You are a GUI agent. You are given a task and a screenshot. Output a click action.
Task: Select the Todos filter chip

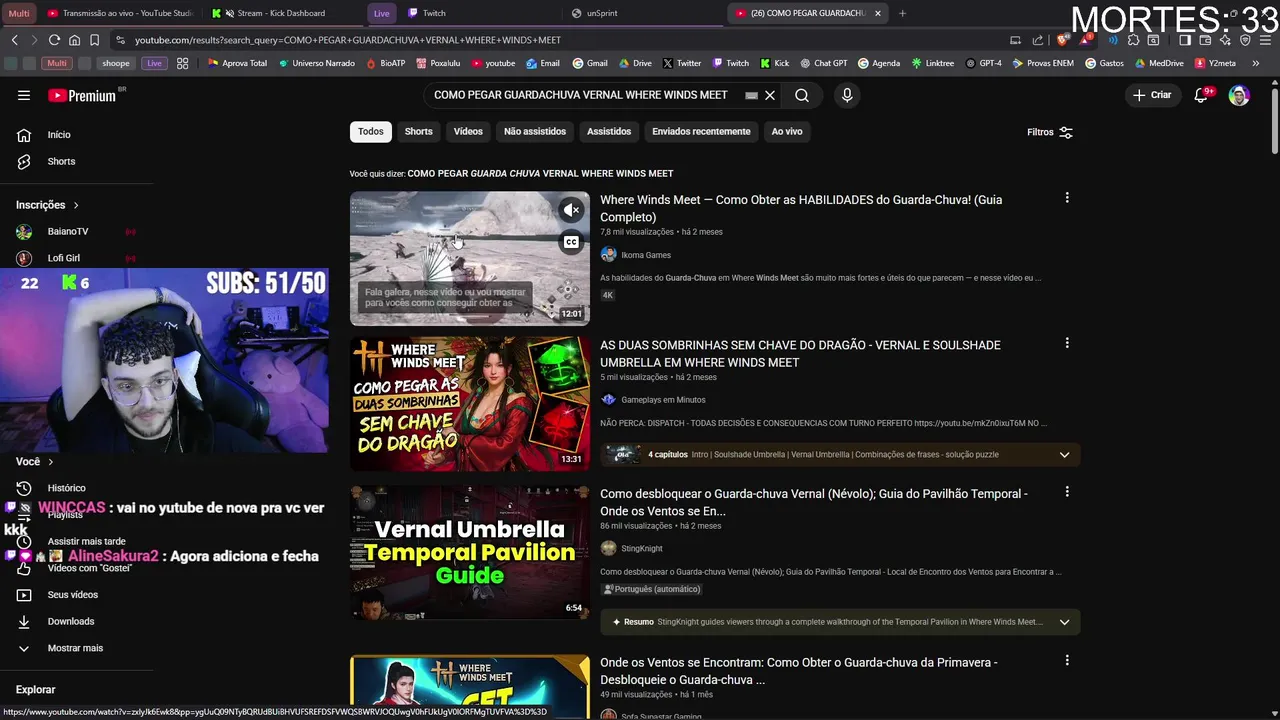(x=371, y=131)
